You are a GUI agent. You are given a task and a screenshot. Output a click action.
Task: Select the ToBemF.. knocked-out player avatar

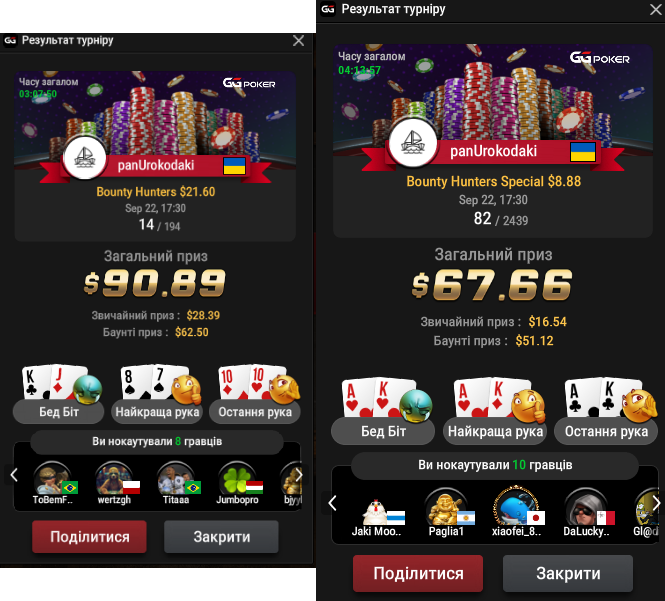point(52,480)
